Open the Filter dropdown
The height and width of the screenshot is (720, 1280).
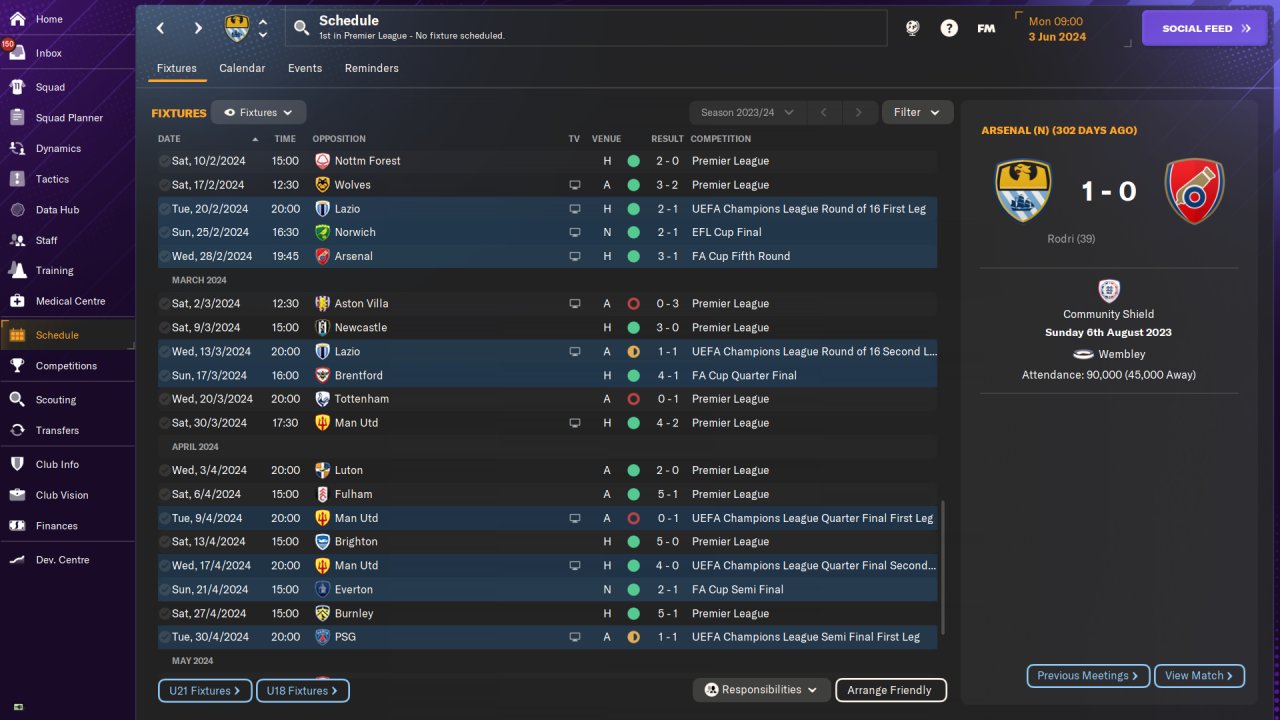[917, 113]
